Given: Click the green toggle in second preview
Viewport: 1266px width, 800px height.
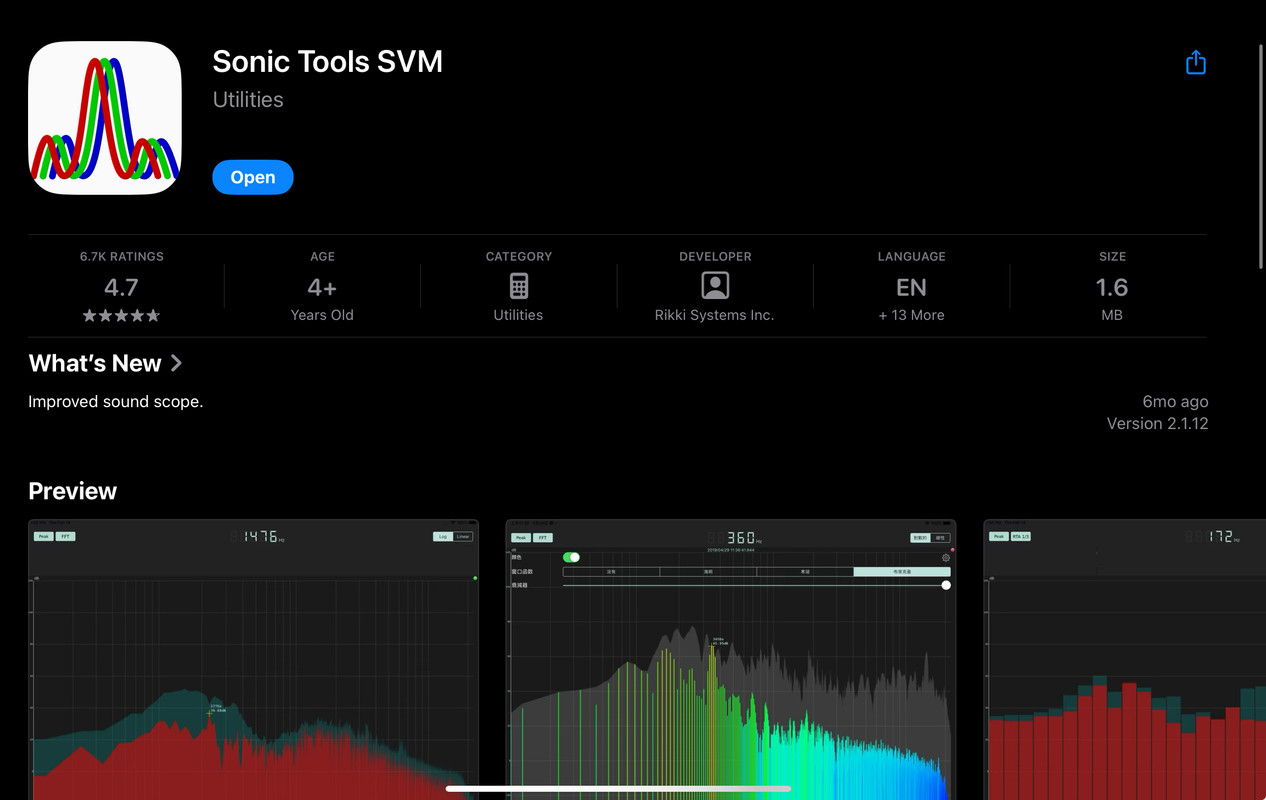Looking at the screenshot, I should (571, 557).
